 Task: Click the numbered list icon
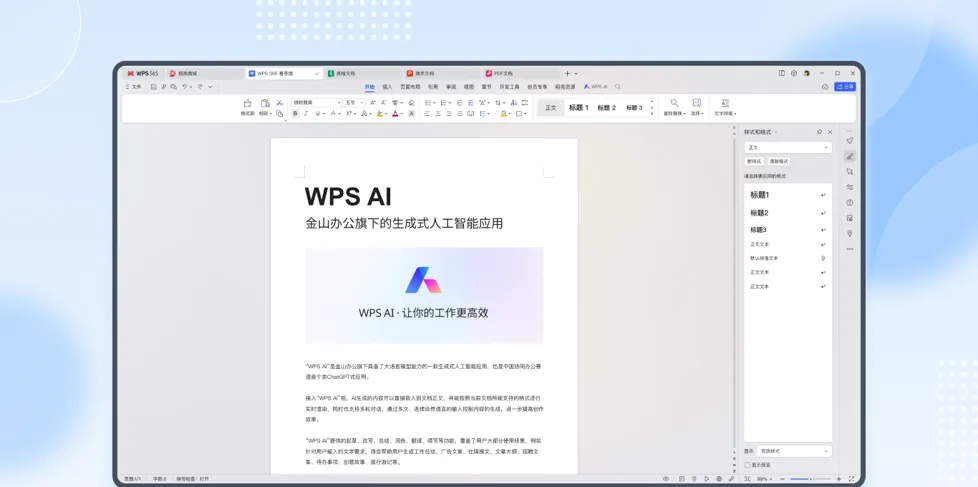click(443, 102)
